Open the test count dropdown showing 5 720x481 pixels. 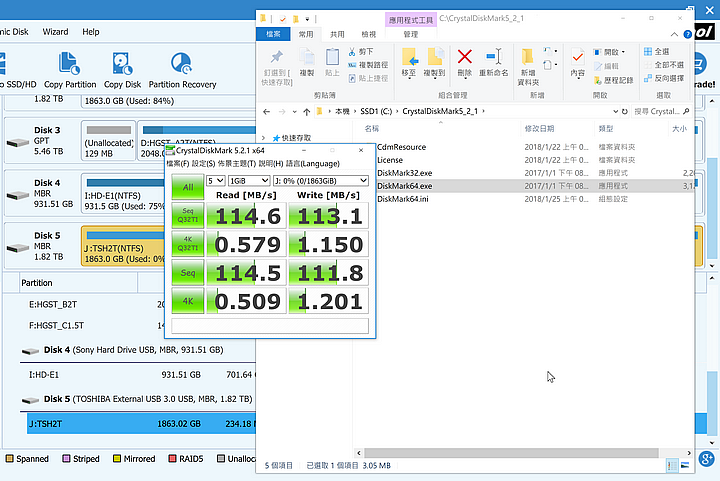tap(215, 181)
